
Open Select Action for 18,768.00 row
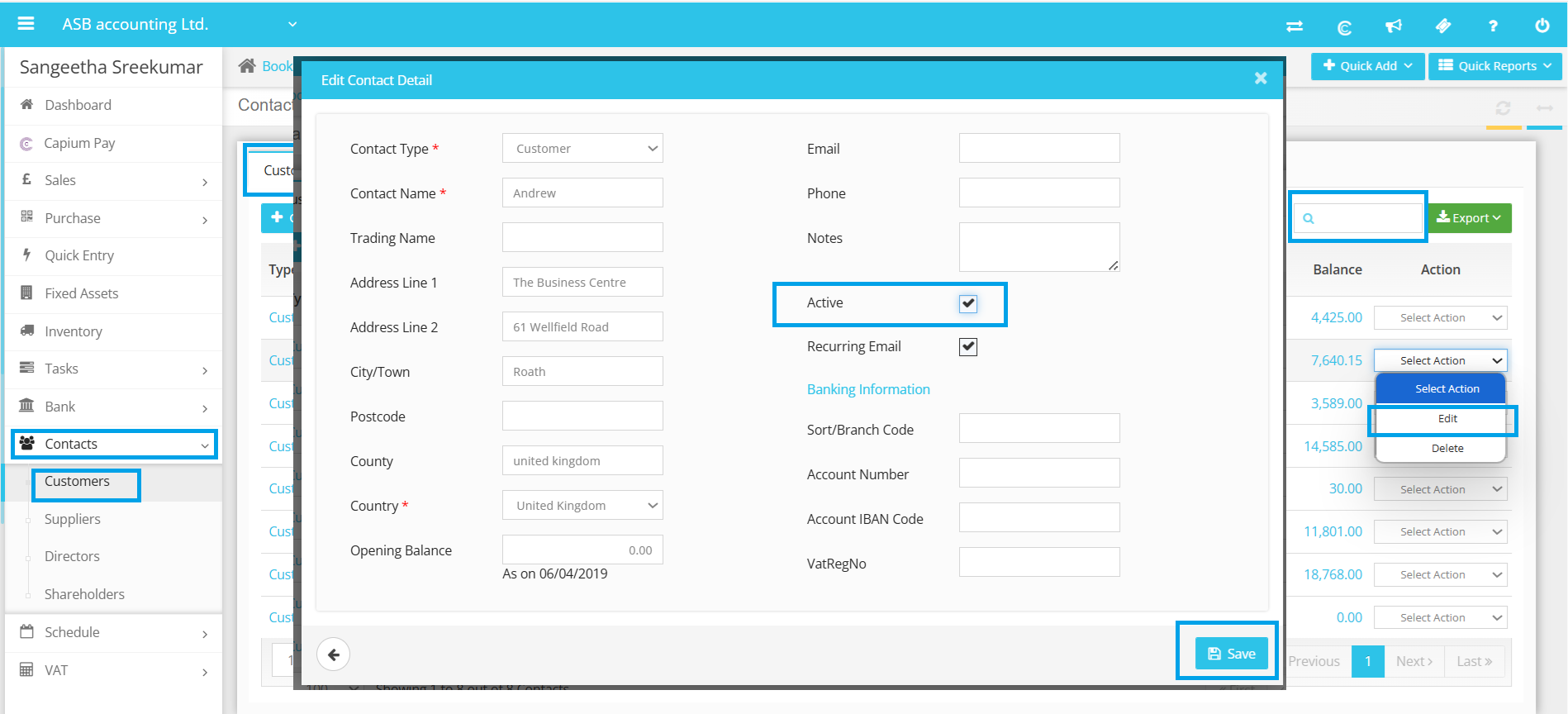click(x=1440, y=574)
